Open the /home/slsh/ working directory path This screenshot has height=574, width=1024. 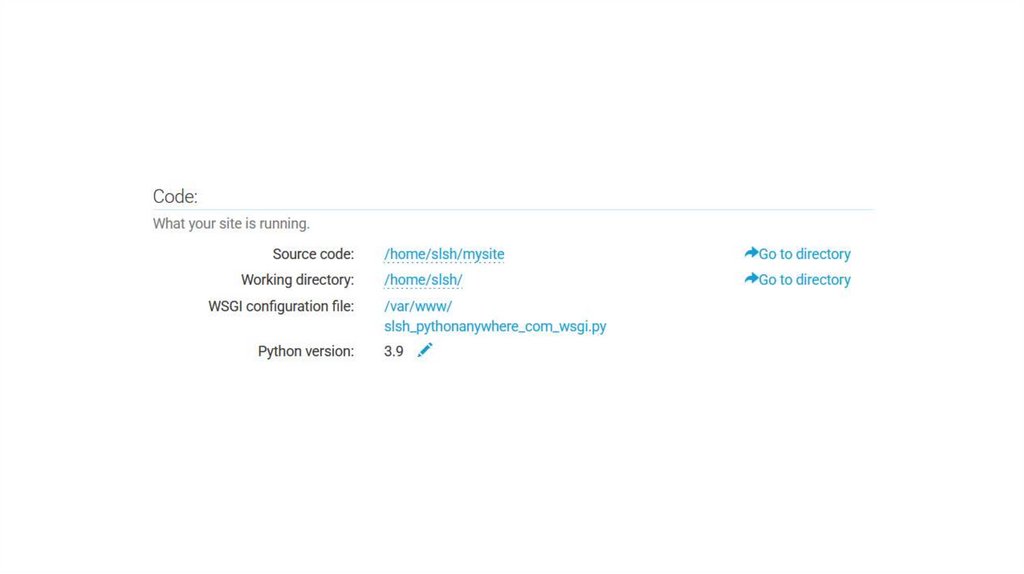423,280
